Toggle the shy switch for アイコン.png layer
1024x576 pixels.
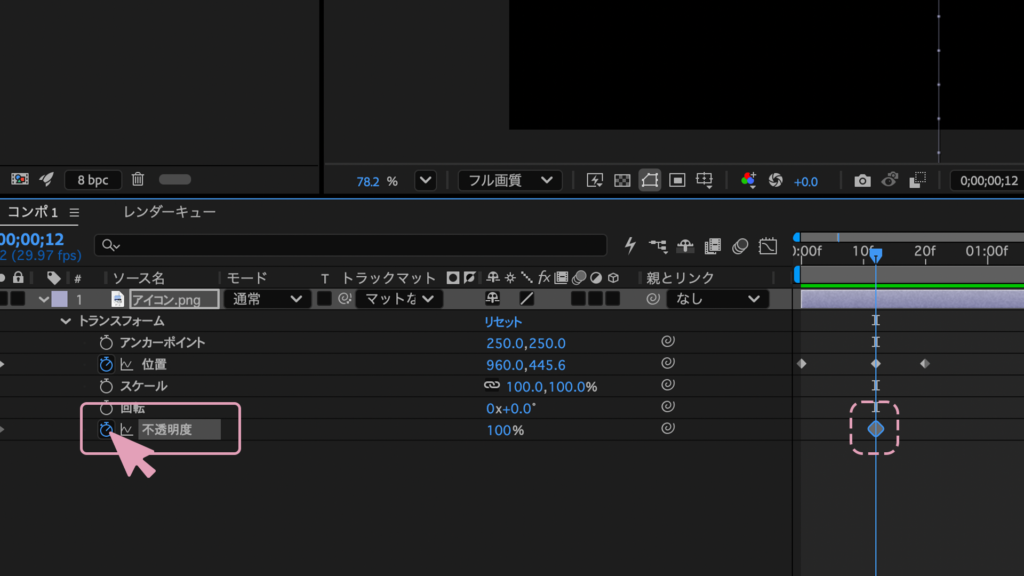pos(492,298)
